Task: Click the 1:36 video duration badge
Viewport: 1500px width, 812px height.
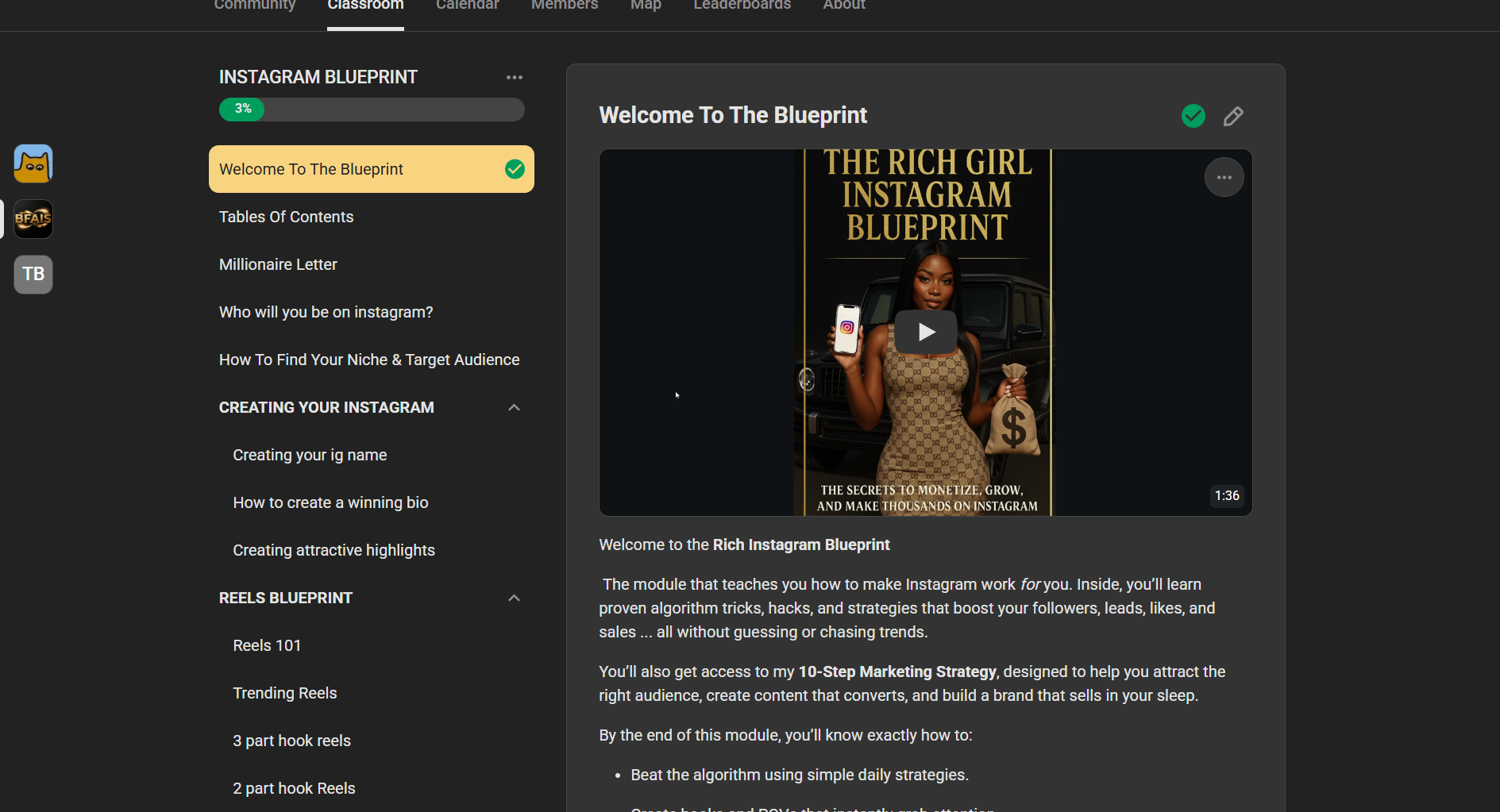Action: pyautogui.click(x=1227, y=495)
